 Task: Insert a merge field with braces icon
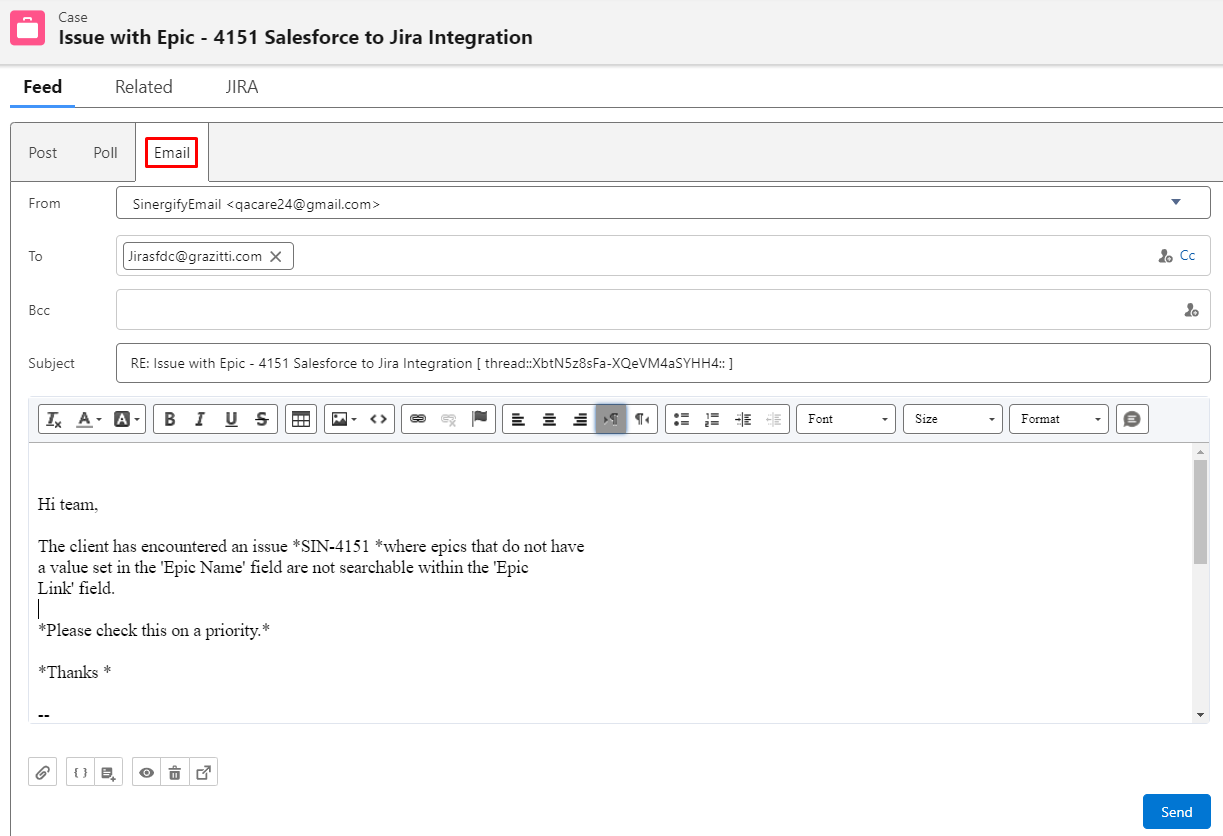tap(81, 772)
